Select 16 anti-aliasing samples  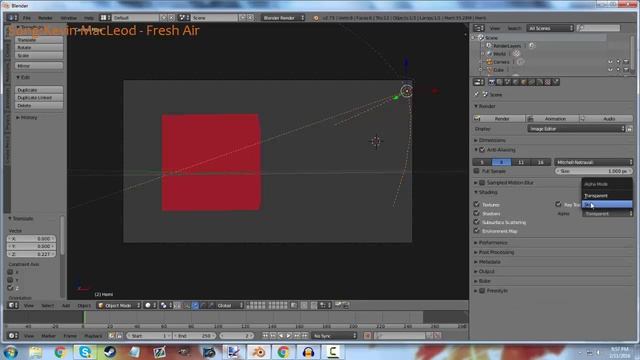540,162
